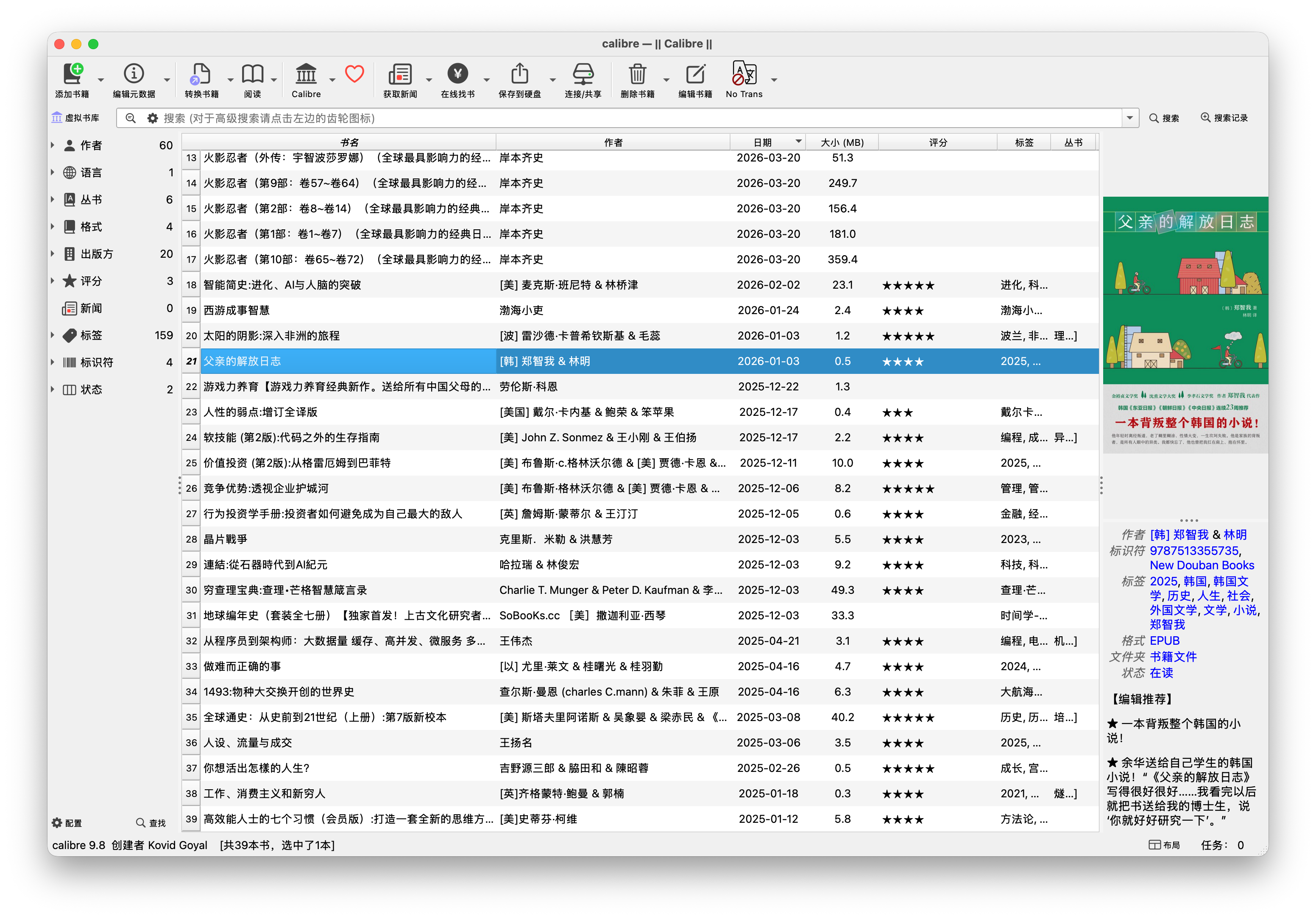Expand the Publisher (出版方) category

(53, 254)
